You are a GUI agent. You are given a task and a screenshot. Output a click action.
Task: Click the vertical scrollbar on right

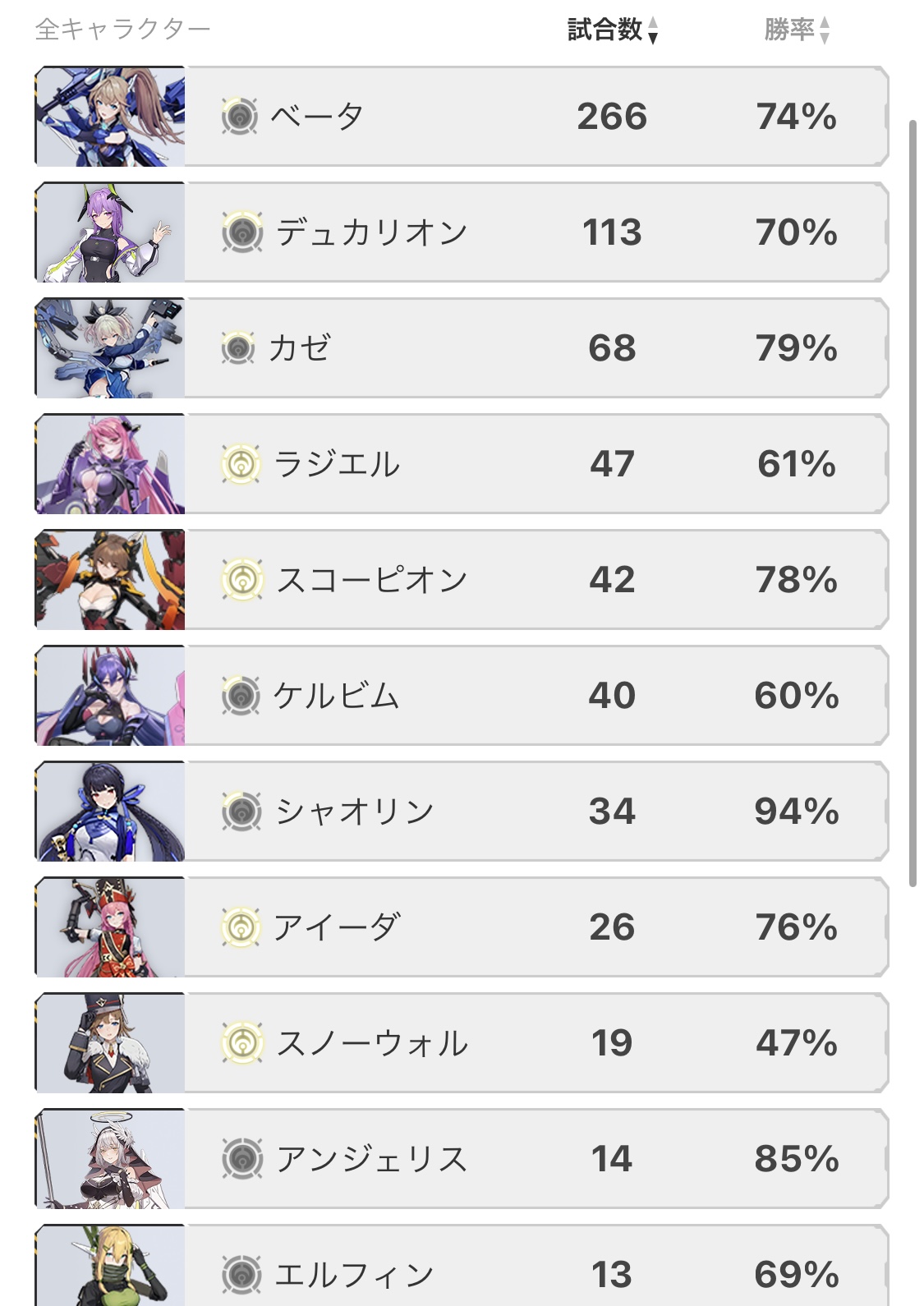[913, 504]
